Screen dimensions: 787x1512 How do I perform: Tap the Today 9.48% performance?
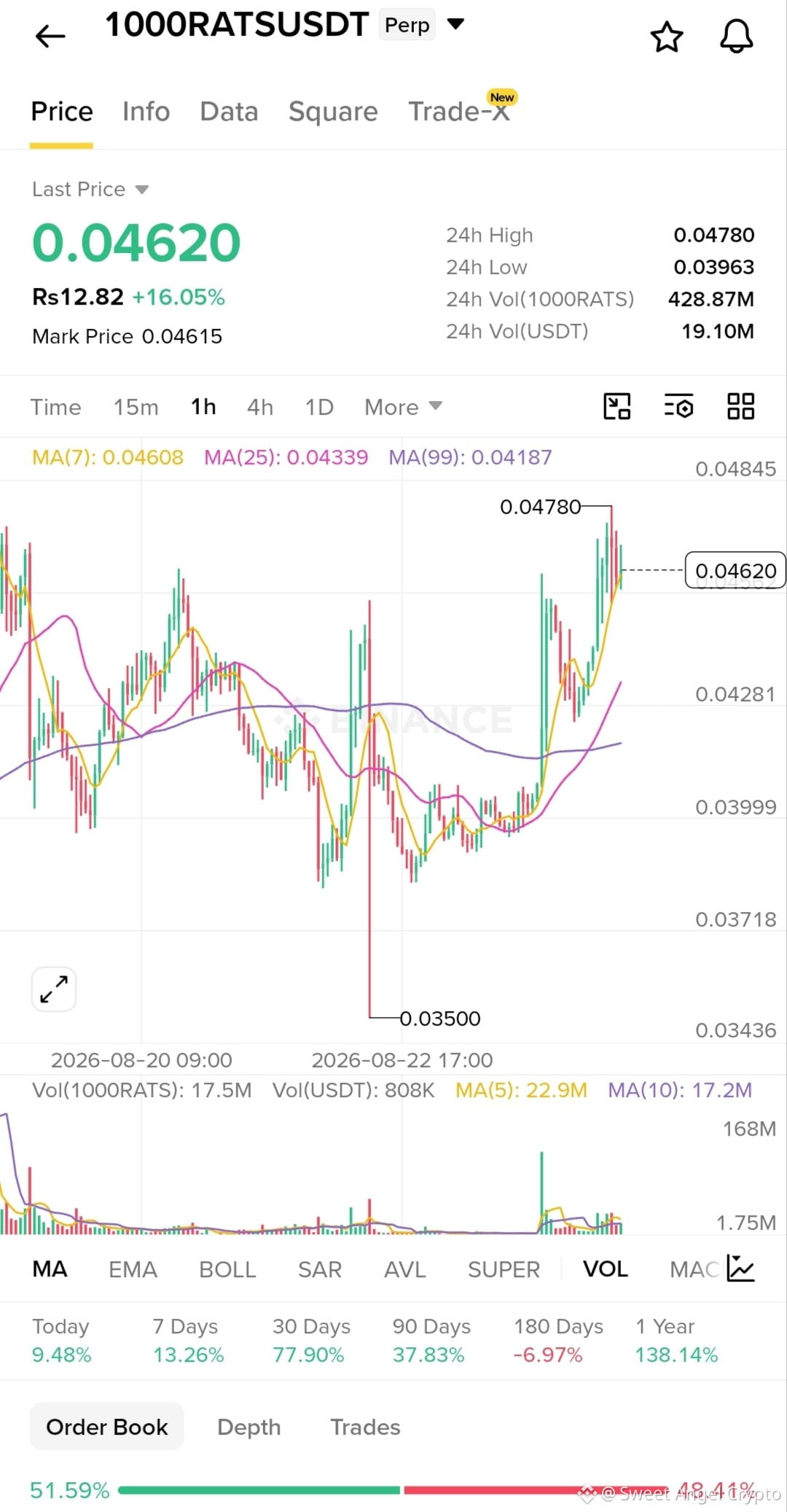(x=61, y=1340)
